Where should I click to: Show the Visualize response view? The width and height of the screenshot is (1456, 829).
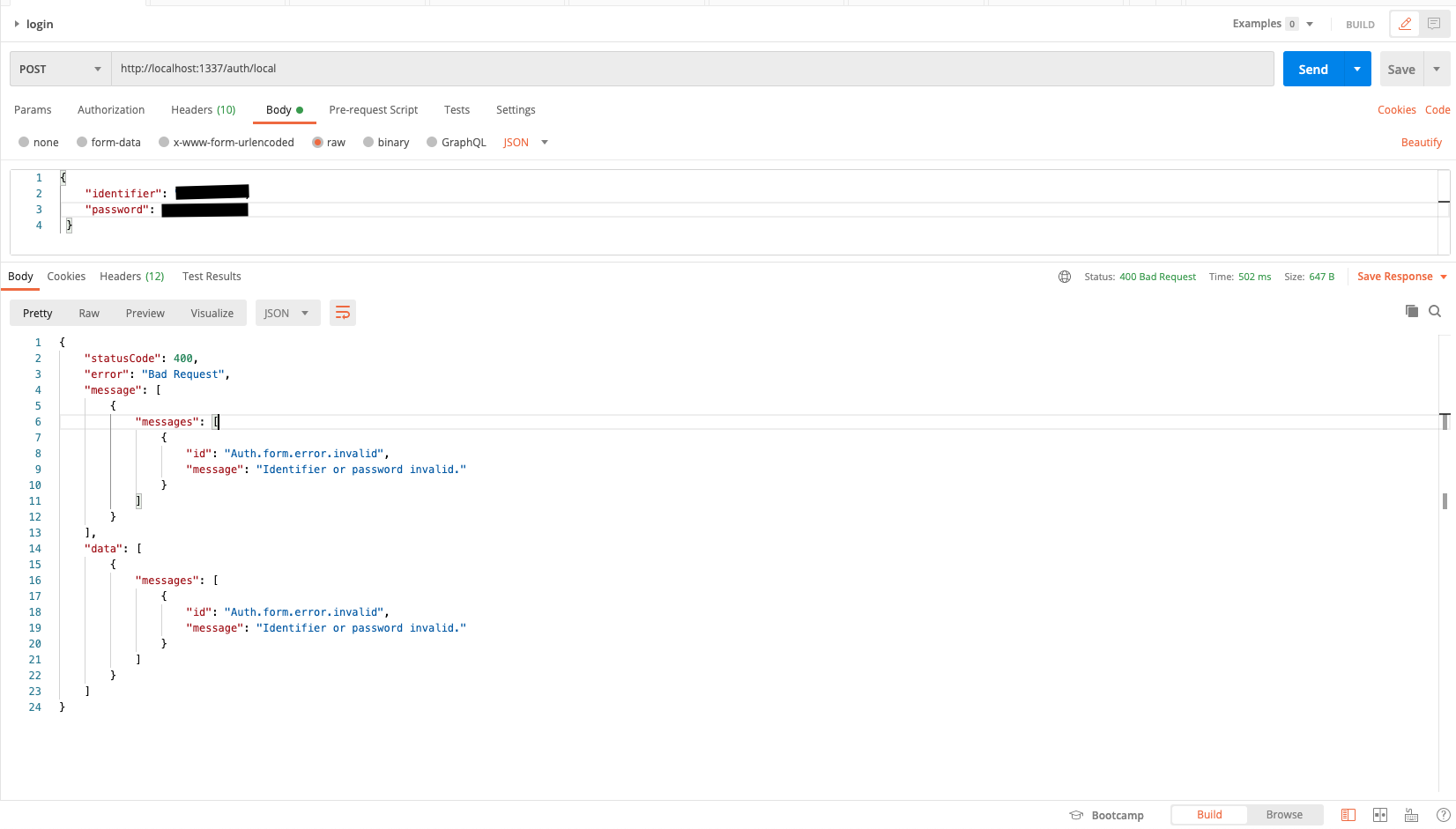click(212, 313)
